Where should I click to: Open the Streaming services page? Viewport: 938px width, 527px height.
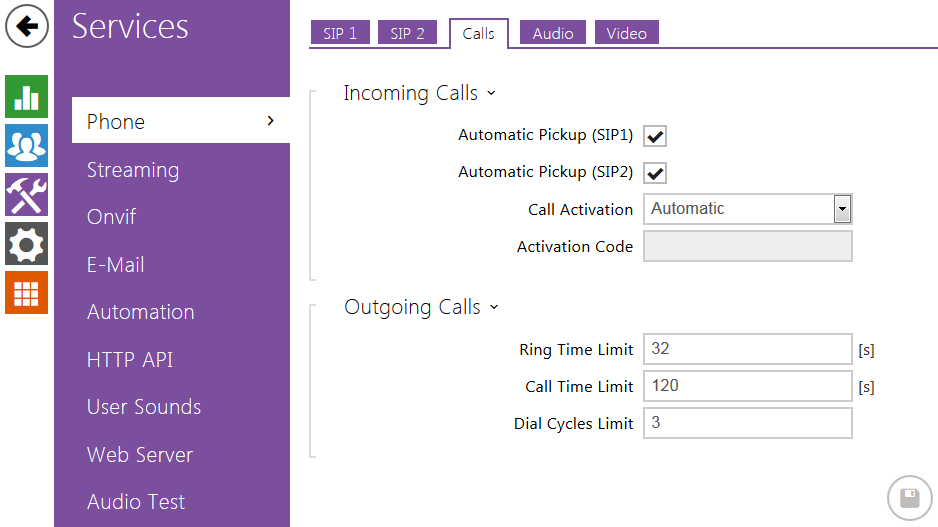(x=133, y=170)
